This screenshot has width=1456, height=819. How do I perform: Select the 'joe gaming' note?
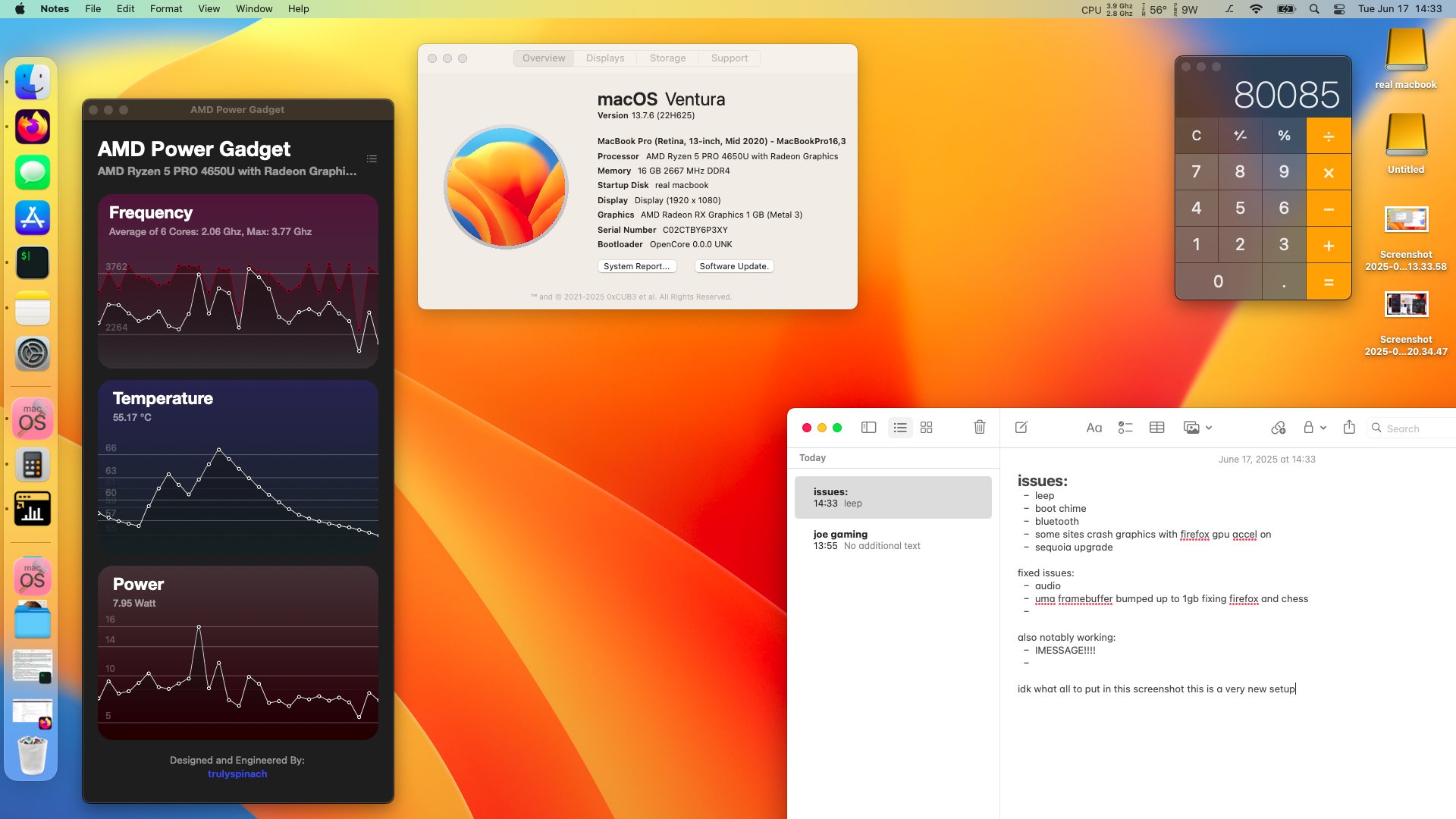[893, 540]
